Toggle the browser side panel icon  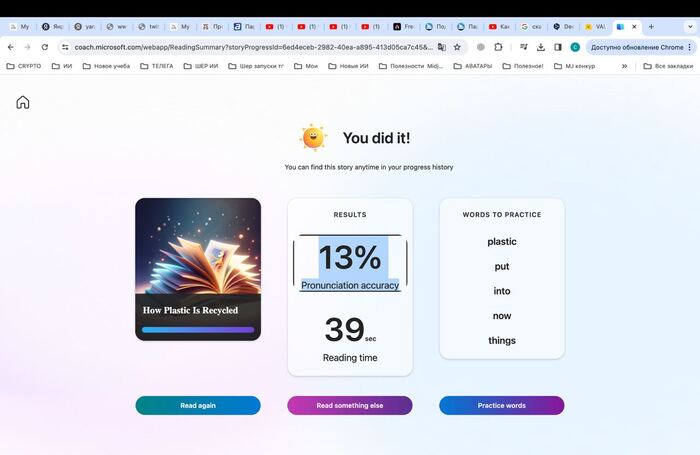[558, 47]
